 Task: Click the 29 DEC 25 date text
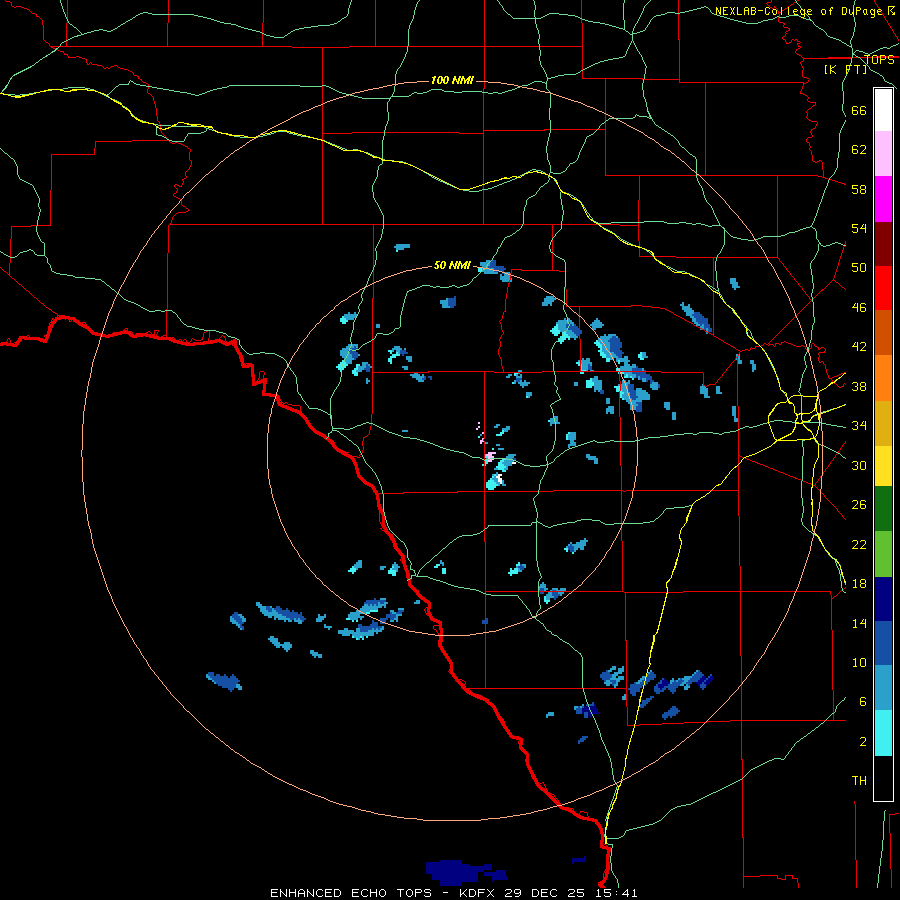tap(545, 893)
